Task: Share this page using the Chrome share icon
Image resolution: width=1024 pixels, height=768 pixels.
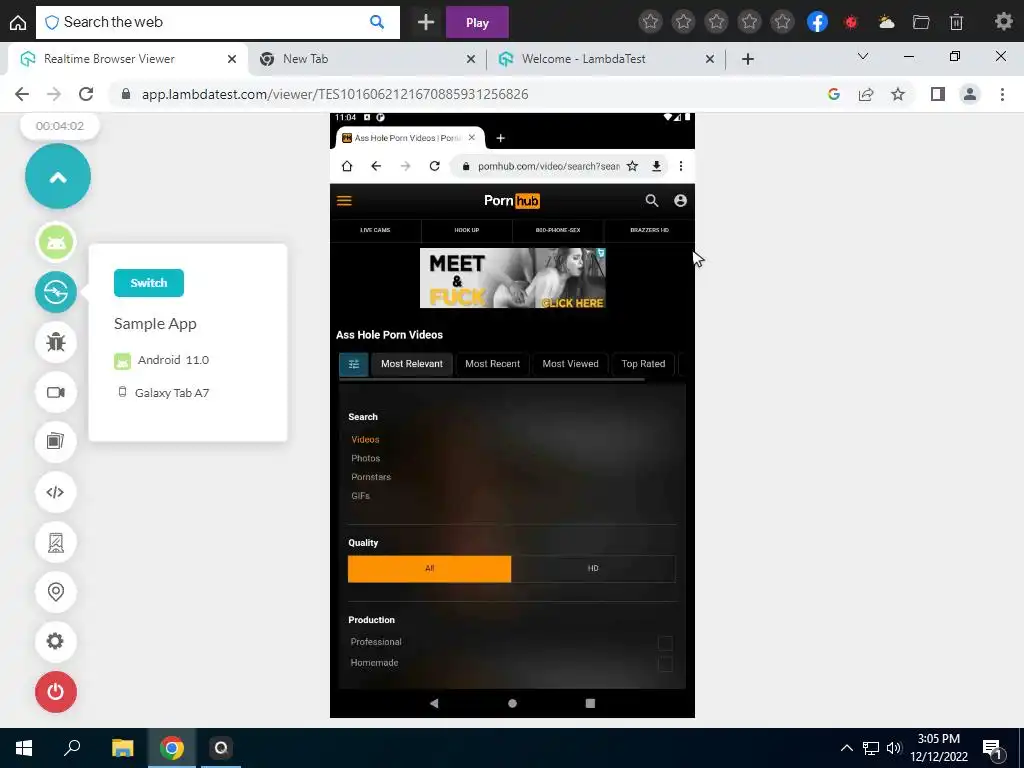Action: [x=866, y=94]
